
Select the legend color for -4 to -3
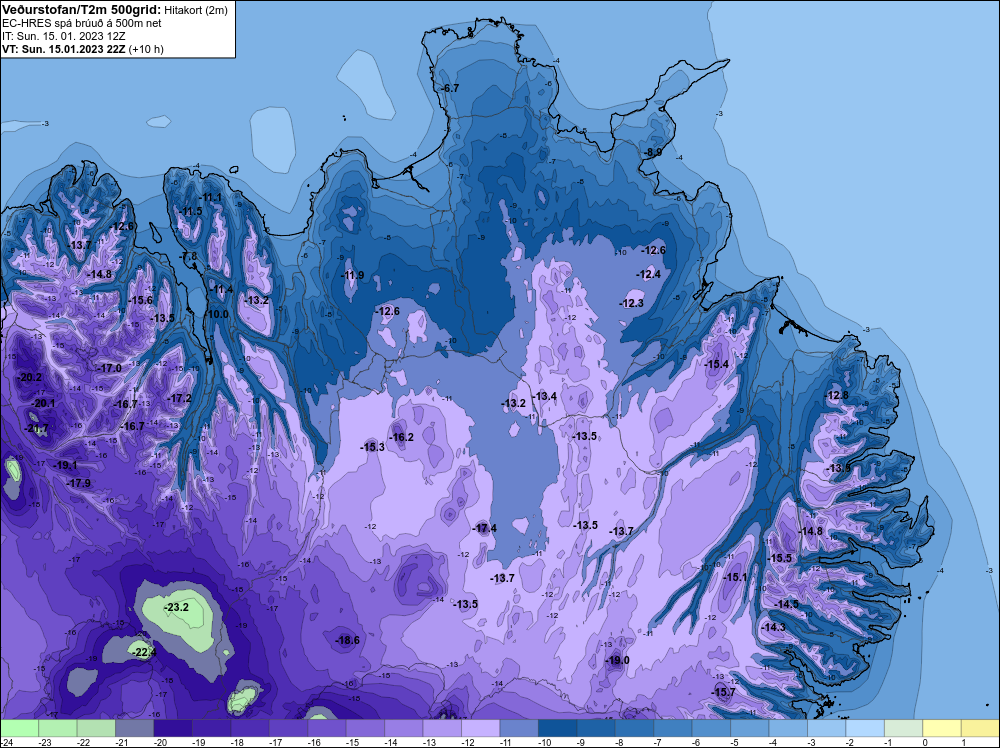(x=788, y=728)
